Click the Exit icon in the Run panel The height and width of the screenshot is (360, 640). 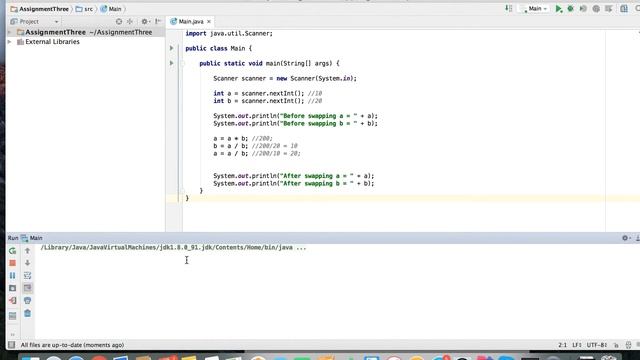[13, 301]
